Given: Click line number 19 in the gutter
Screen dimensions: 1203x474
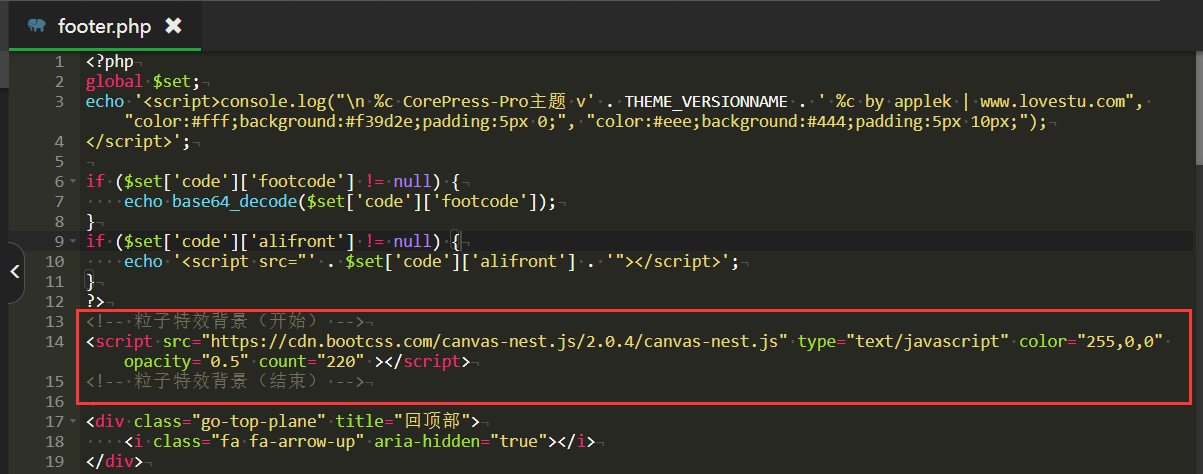Looking at the screenshot, I should [x=55, y=461].
